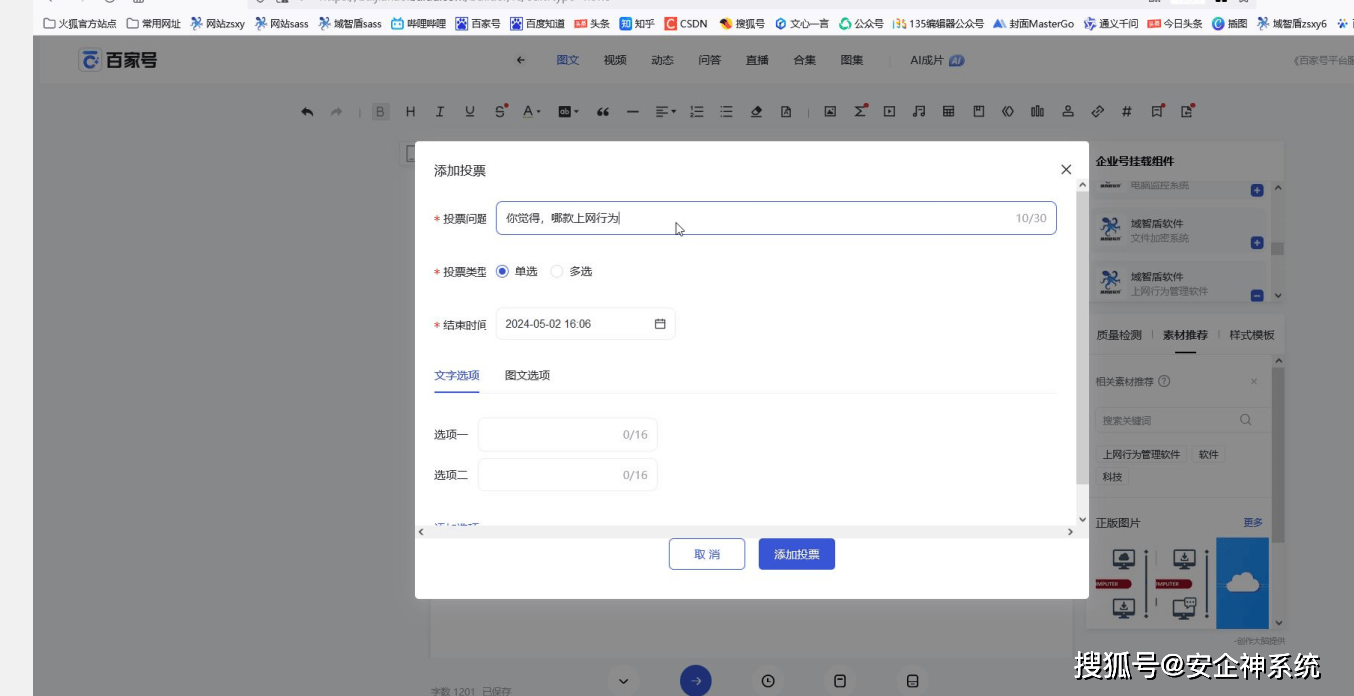Insert audio with music note icon

[x=919, y=112]
